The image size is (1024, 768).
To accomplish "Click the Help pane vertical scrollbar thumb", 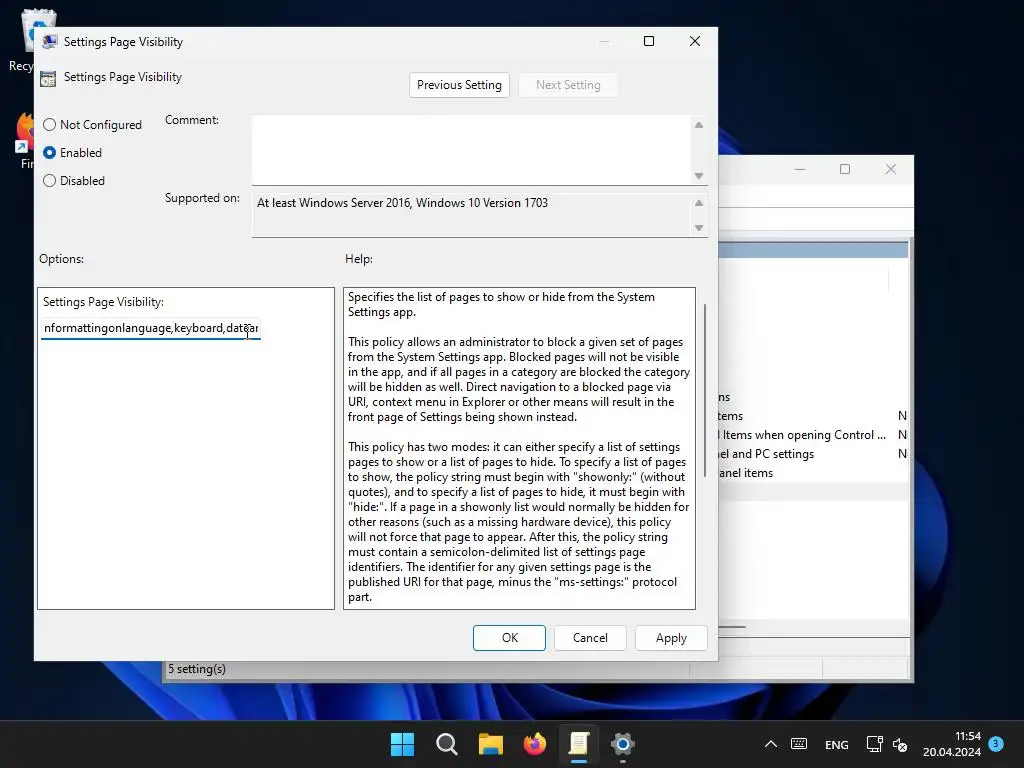I will pyautogui.click(x=705, y=391).
